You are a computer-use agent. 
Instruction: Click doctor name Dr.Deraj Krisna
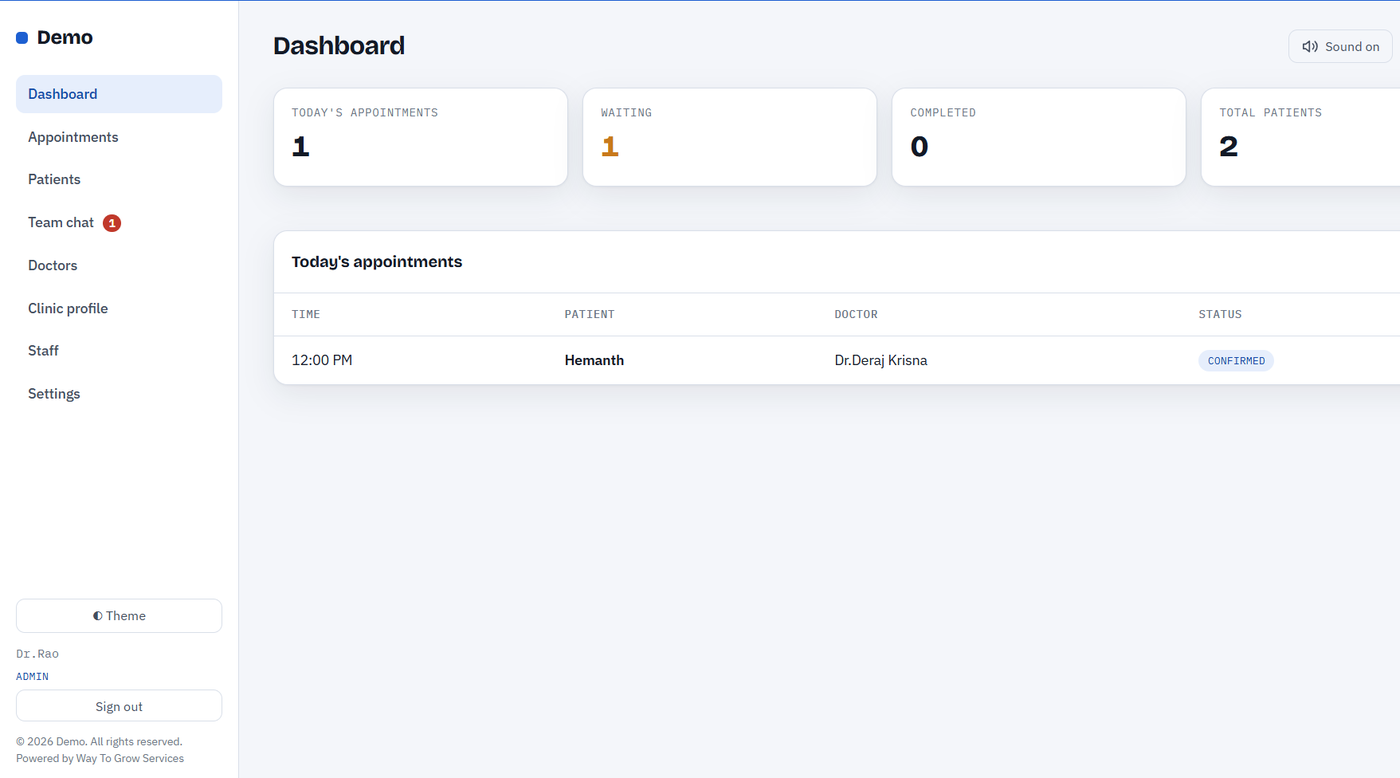point(881,360)
